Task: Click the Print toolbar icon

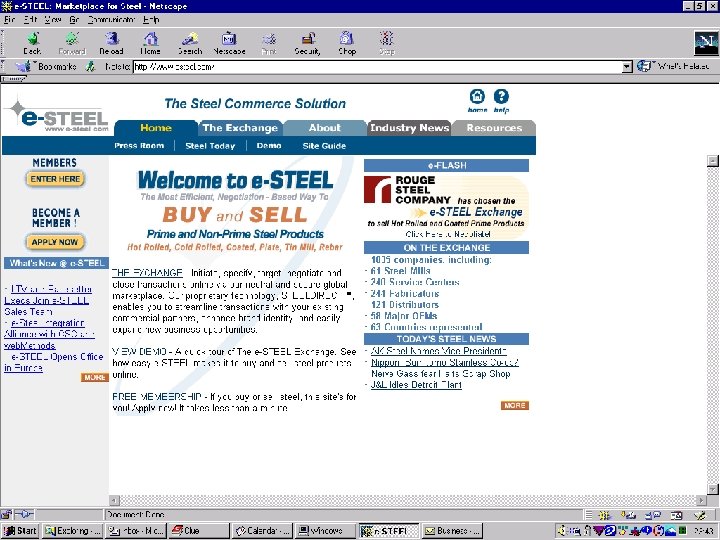Action: (x=269, y=43)
